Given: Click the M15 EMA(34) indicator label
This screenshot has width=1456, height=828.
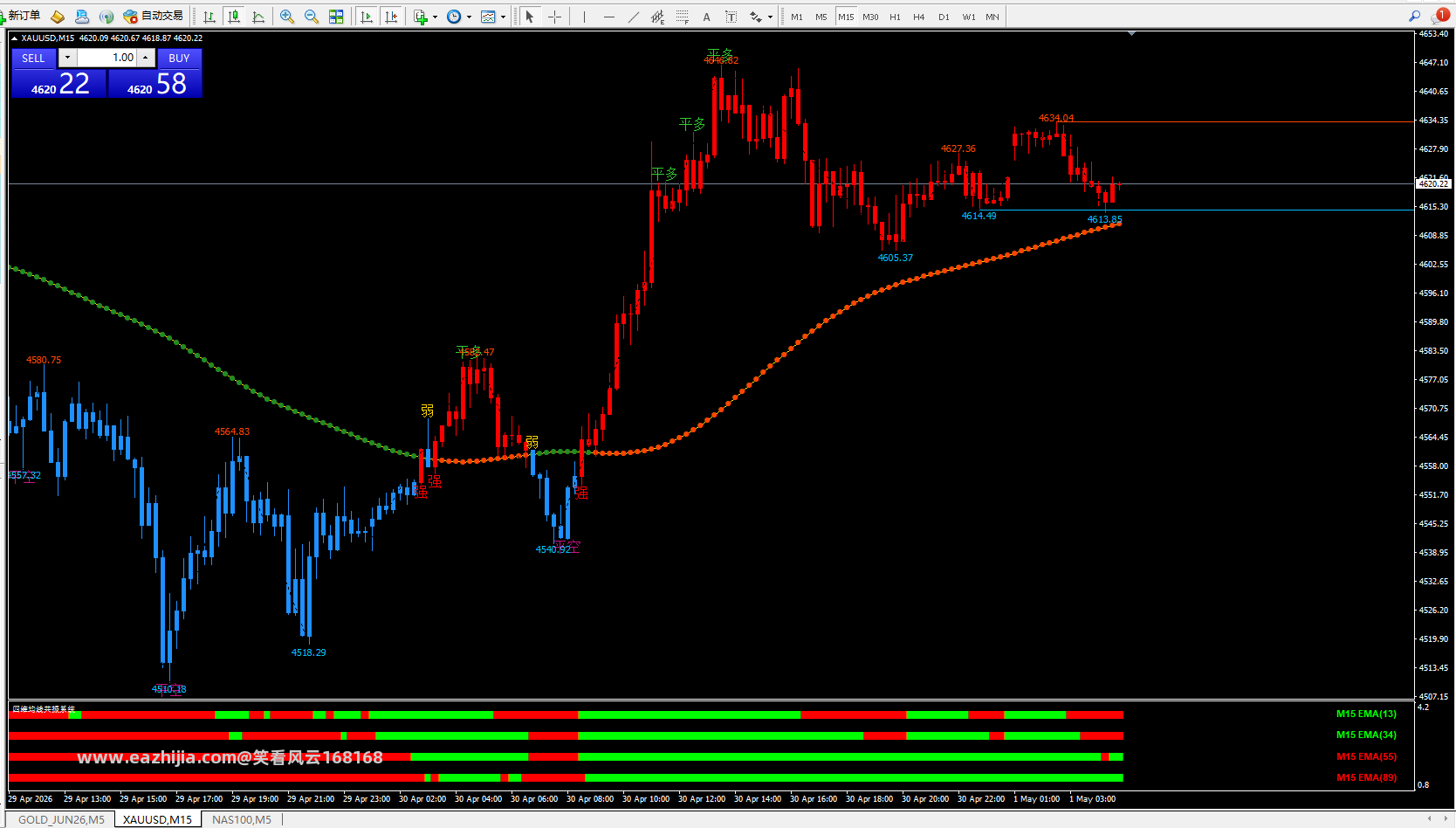Looking at the screenshot, I should [x=1366, y=735].
